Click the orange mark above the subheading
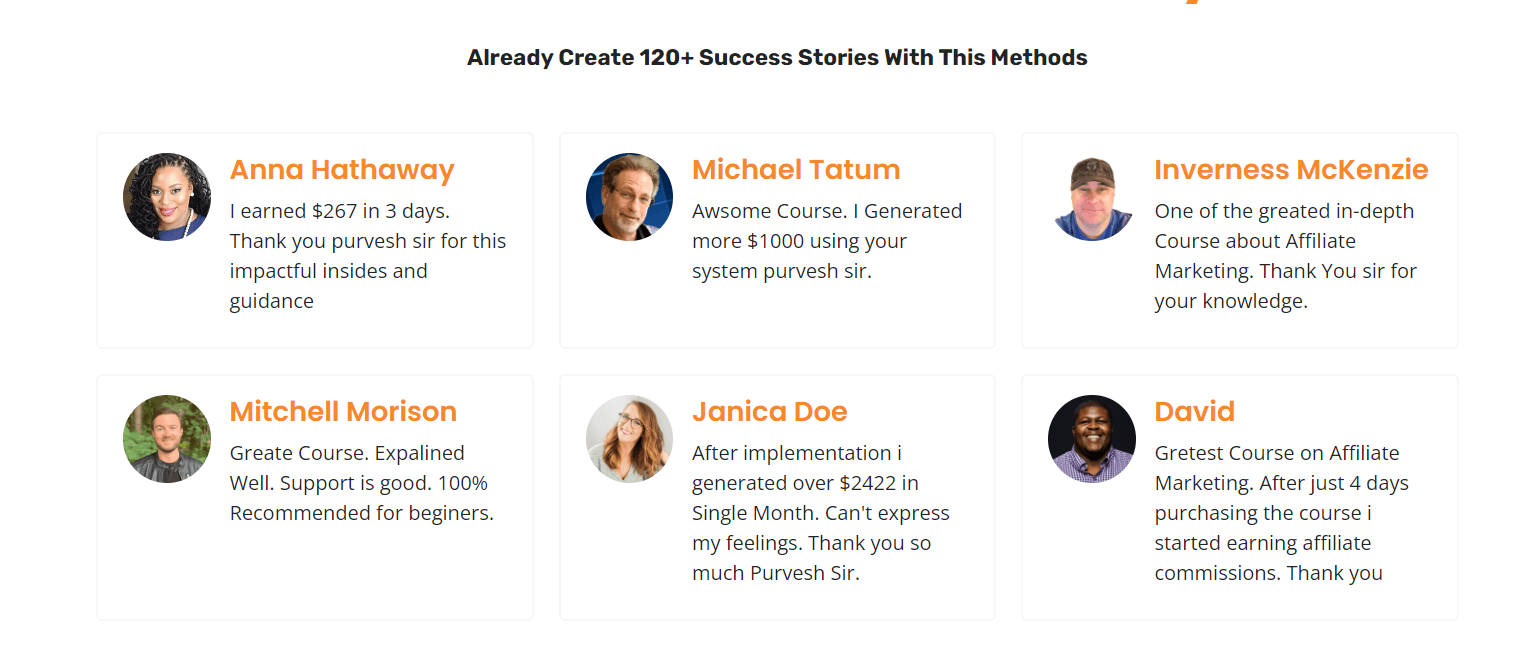 click(1192, 3)
